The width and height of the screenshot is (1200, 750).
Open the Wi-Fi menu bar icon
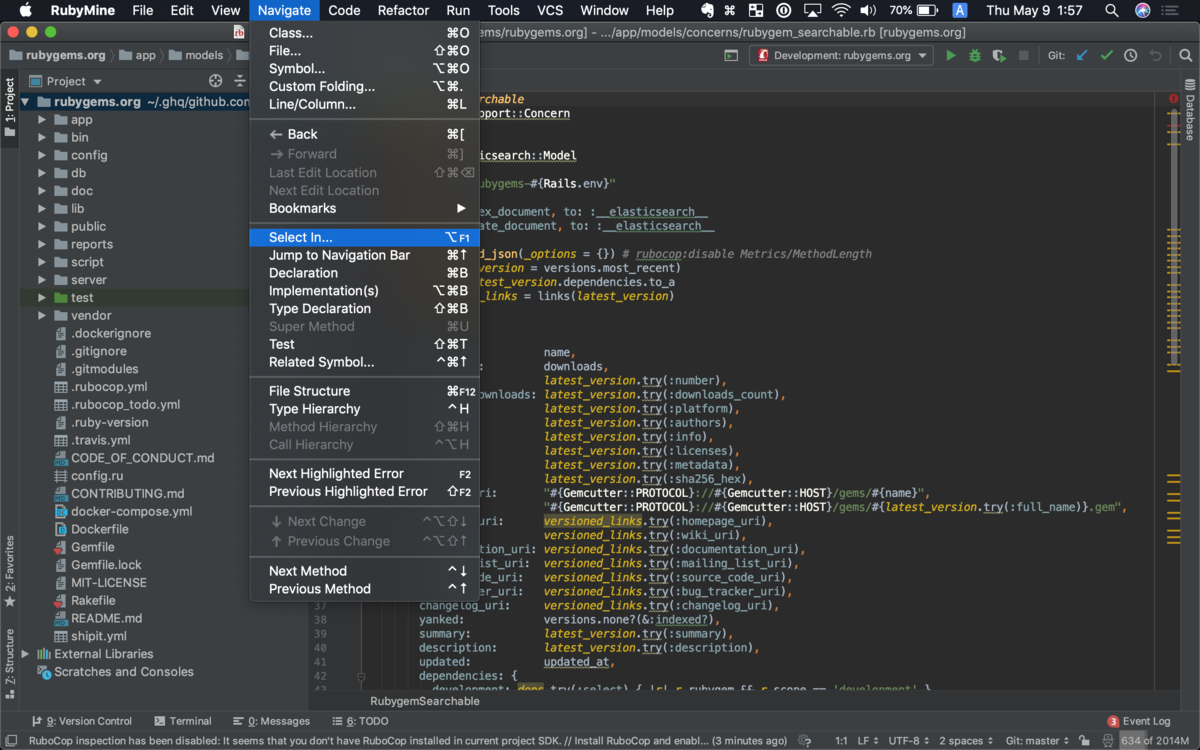(x=841, y=10)
